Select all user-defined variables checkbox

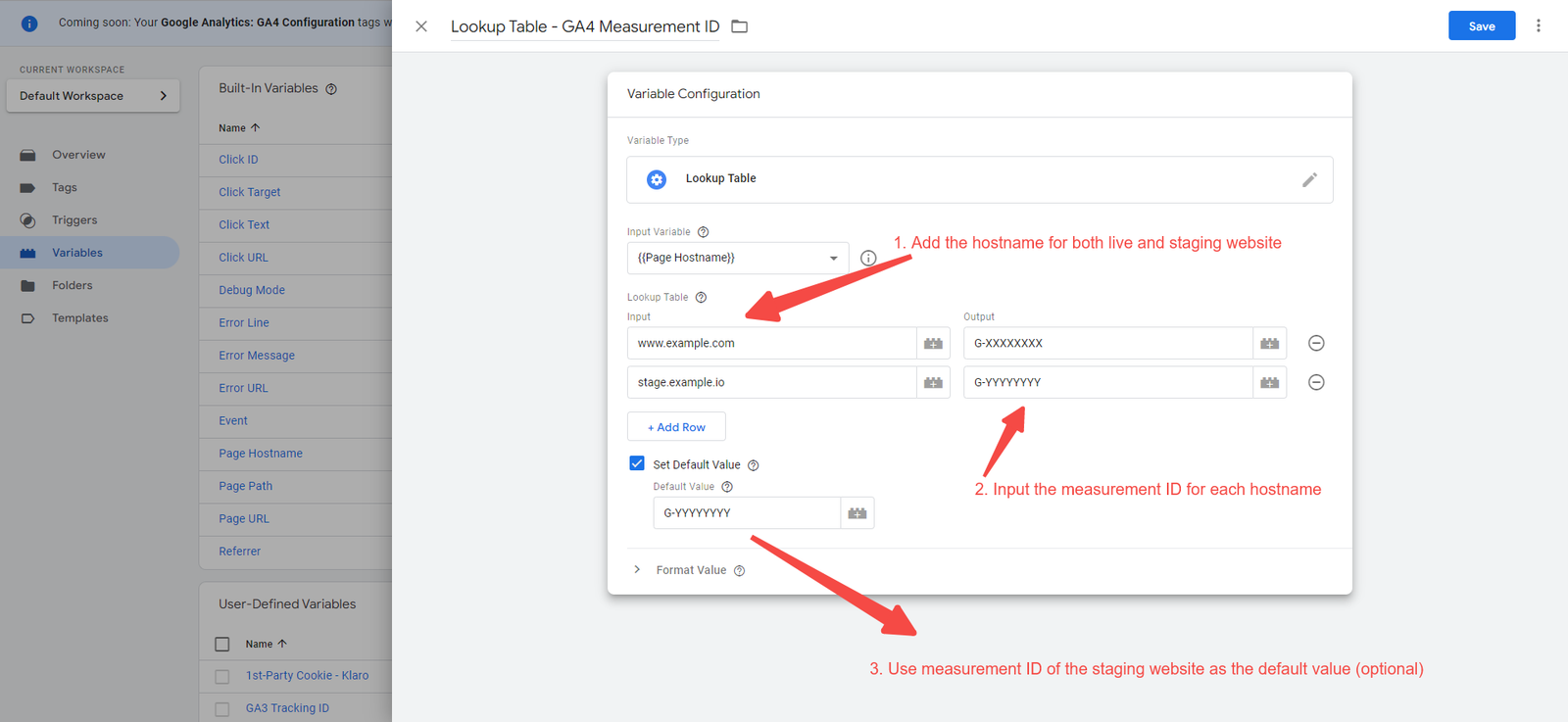222,644
